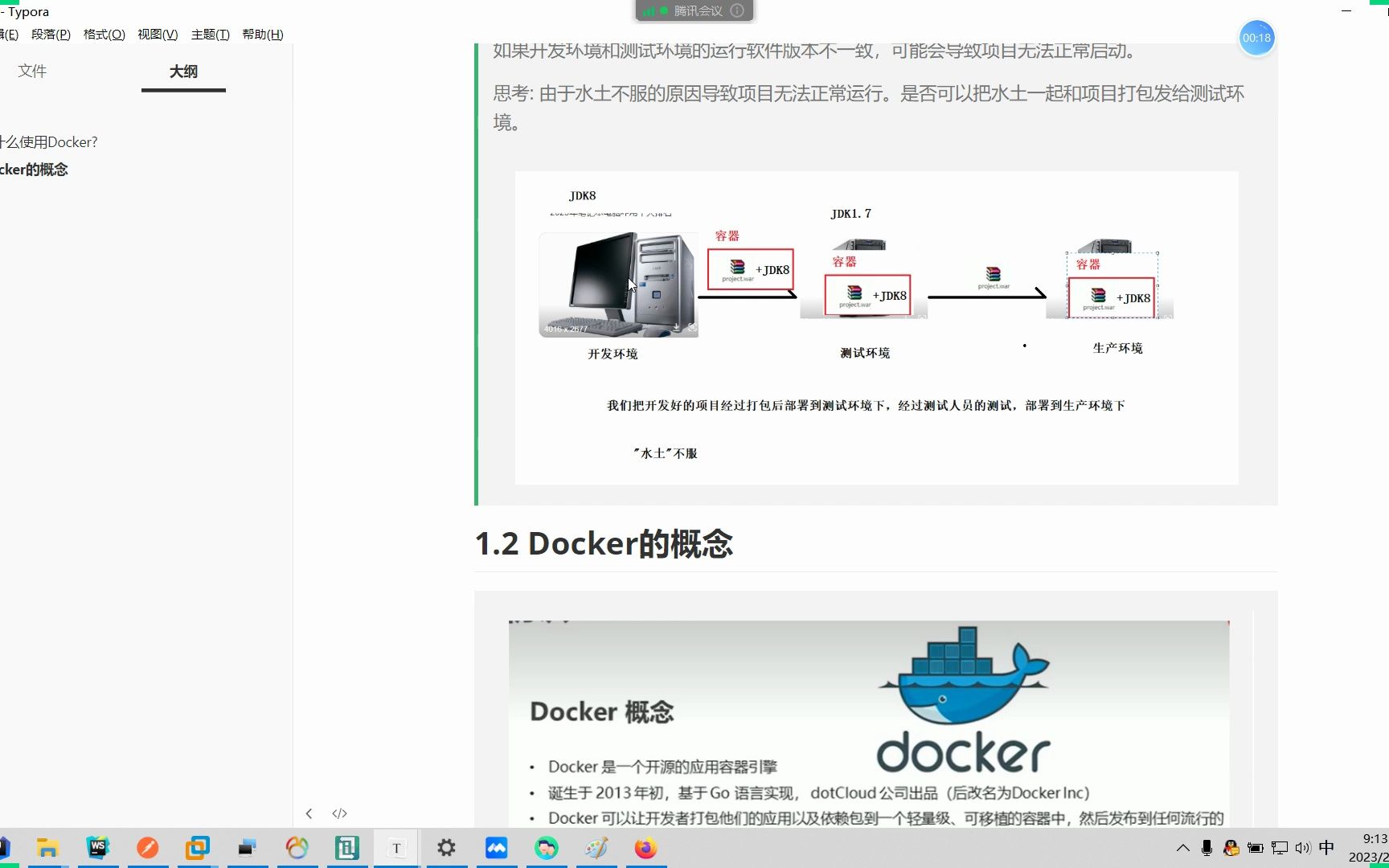This screenshot has height=868, width=1389.
Task: Minimize the Typora window
Action: [x=1346, y=11]
